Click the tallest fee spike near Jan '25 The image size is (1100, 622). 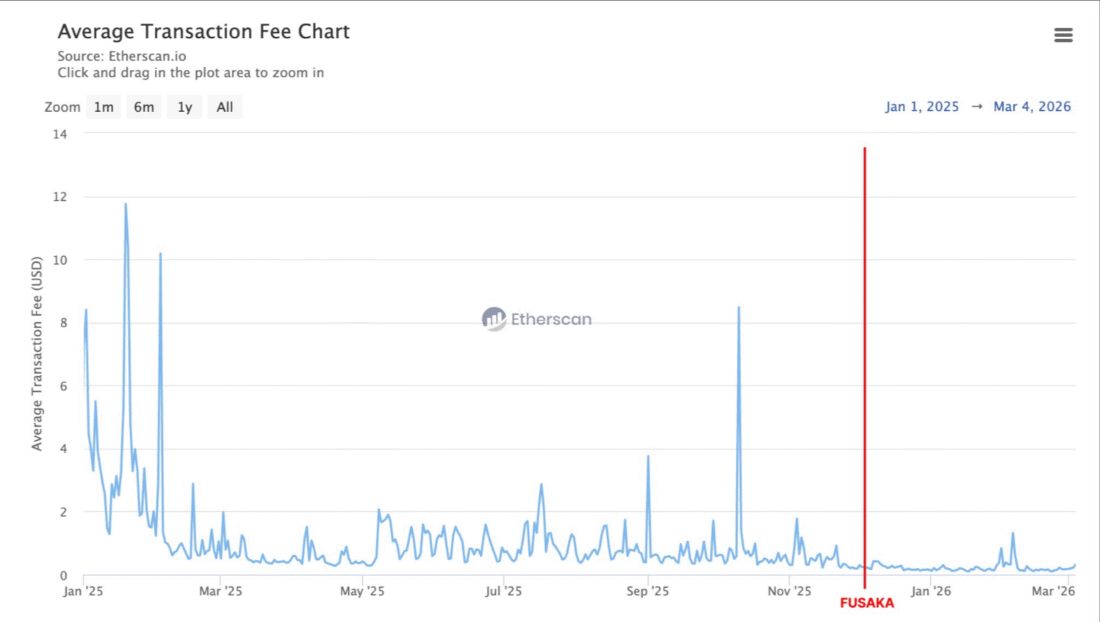[x=124, y=203]
